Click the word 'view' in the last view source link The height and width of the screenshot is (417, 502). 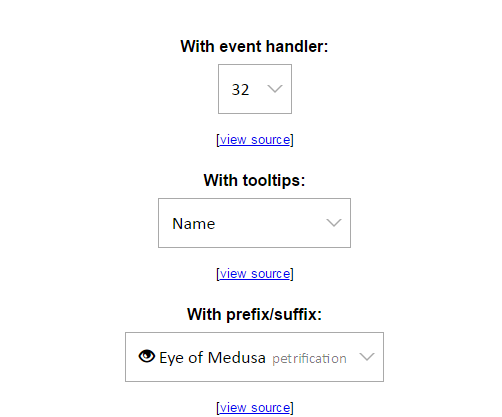(233, 408)
